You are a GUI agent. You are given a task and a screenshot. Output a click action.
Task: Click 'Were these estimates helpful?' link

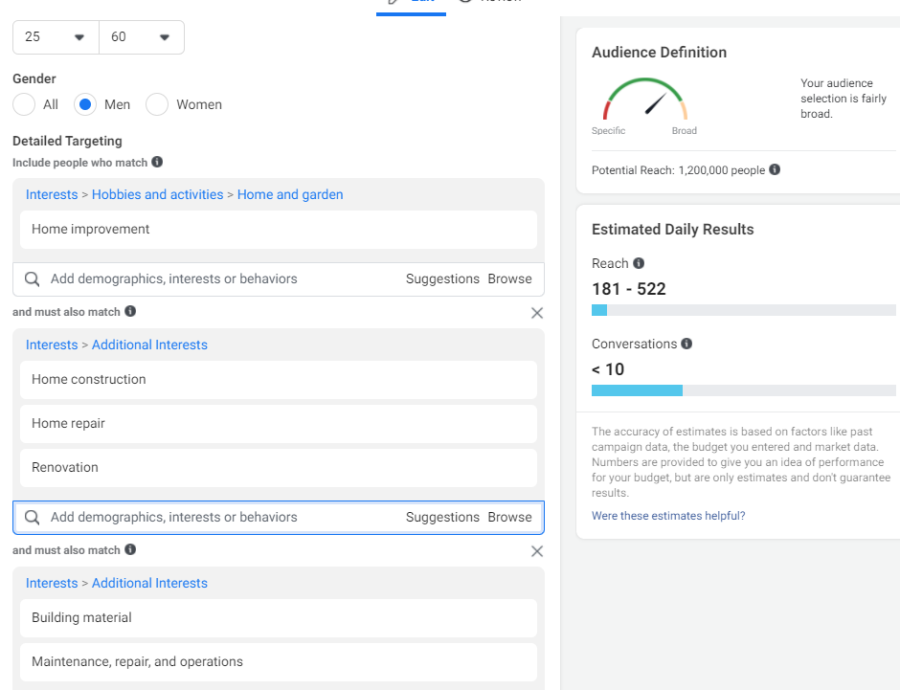tap(668, 516)
